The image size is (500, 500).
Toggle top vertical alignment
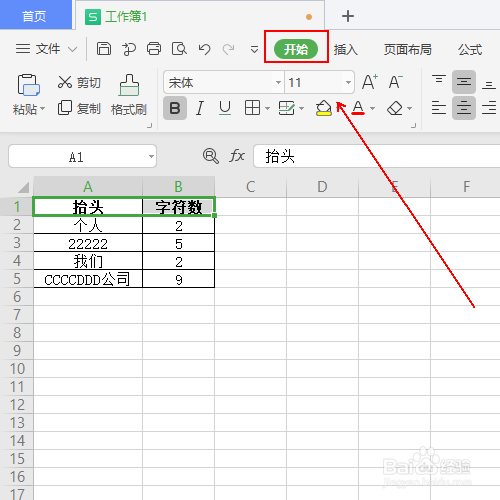pos(439,80)
